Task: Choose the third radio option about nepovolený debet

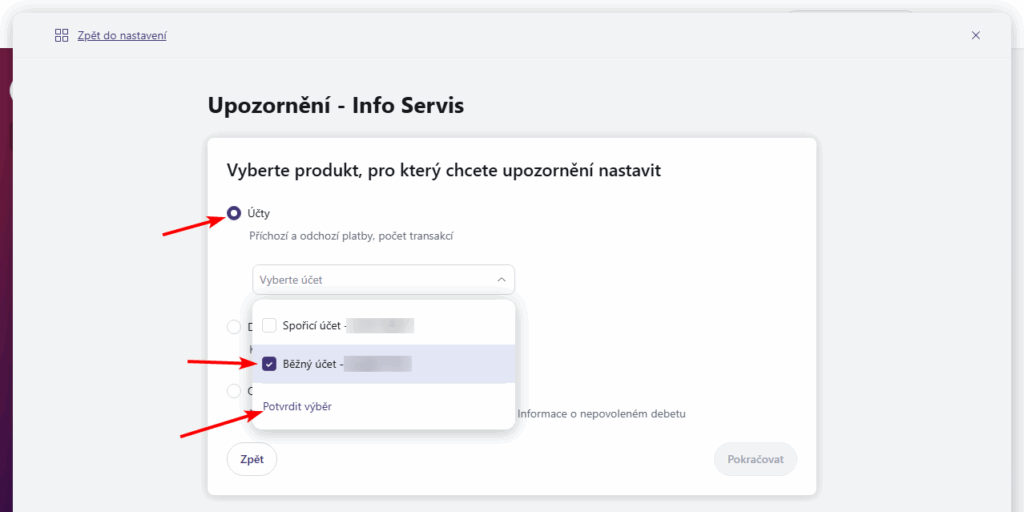Action: [234, 391]
